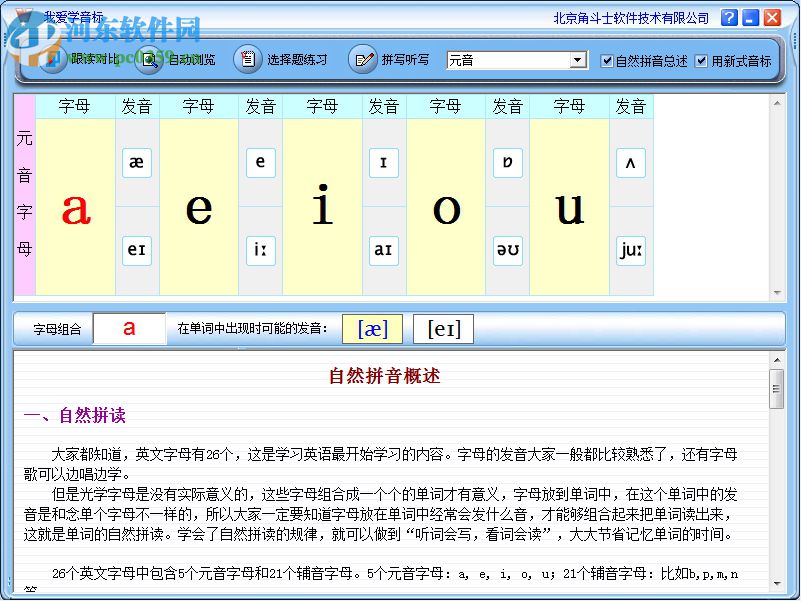The height and width of the screenshot is (601, 801).
Task: Play the [əʊ] pronunciation under letter o
Action: click(507, 251)
